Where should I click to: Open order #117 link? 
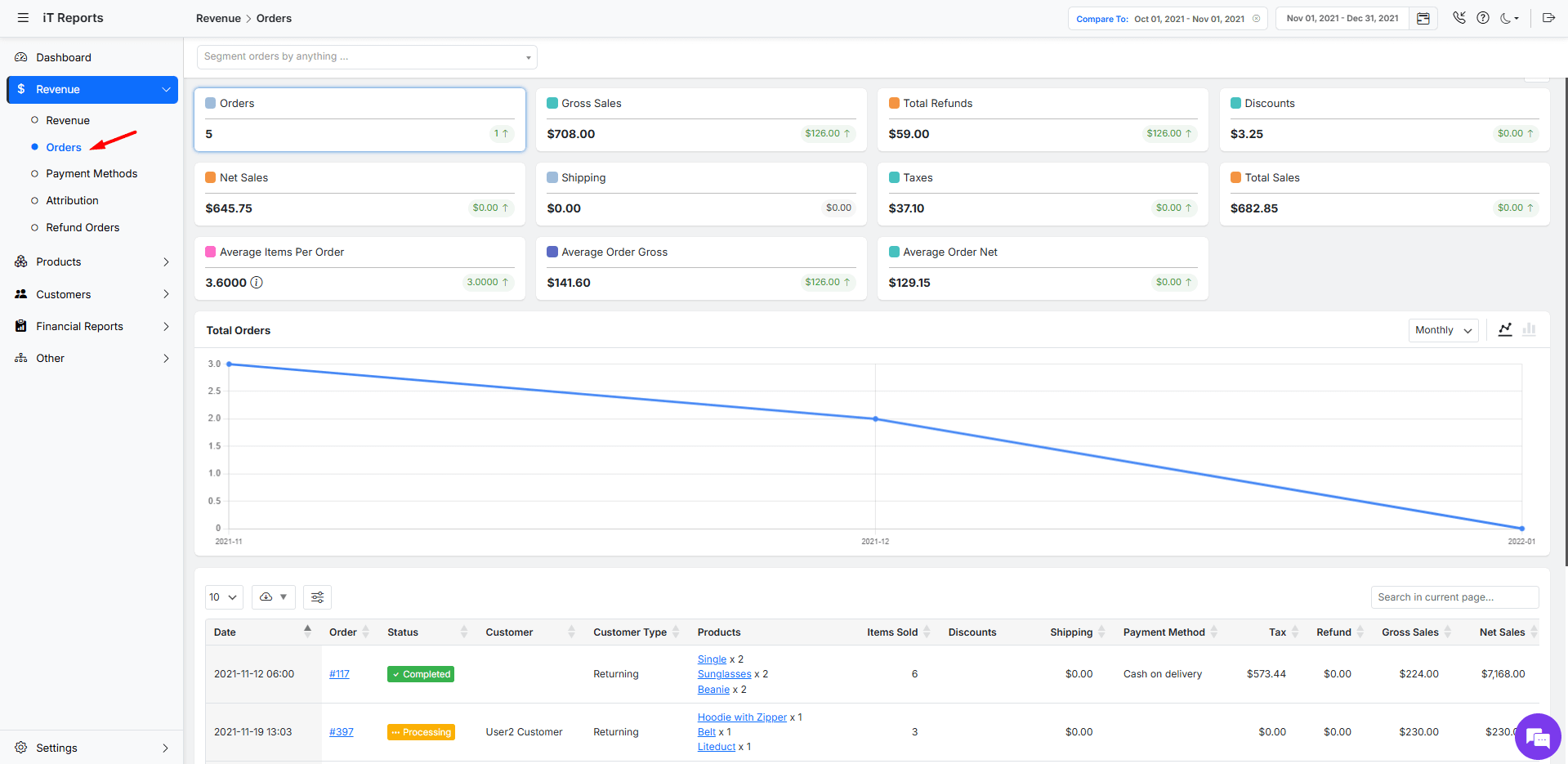339,674
